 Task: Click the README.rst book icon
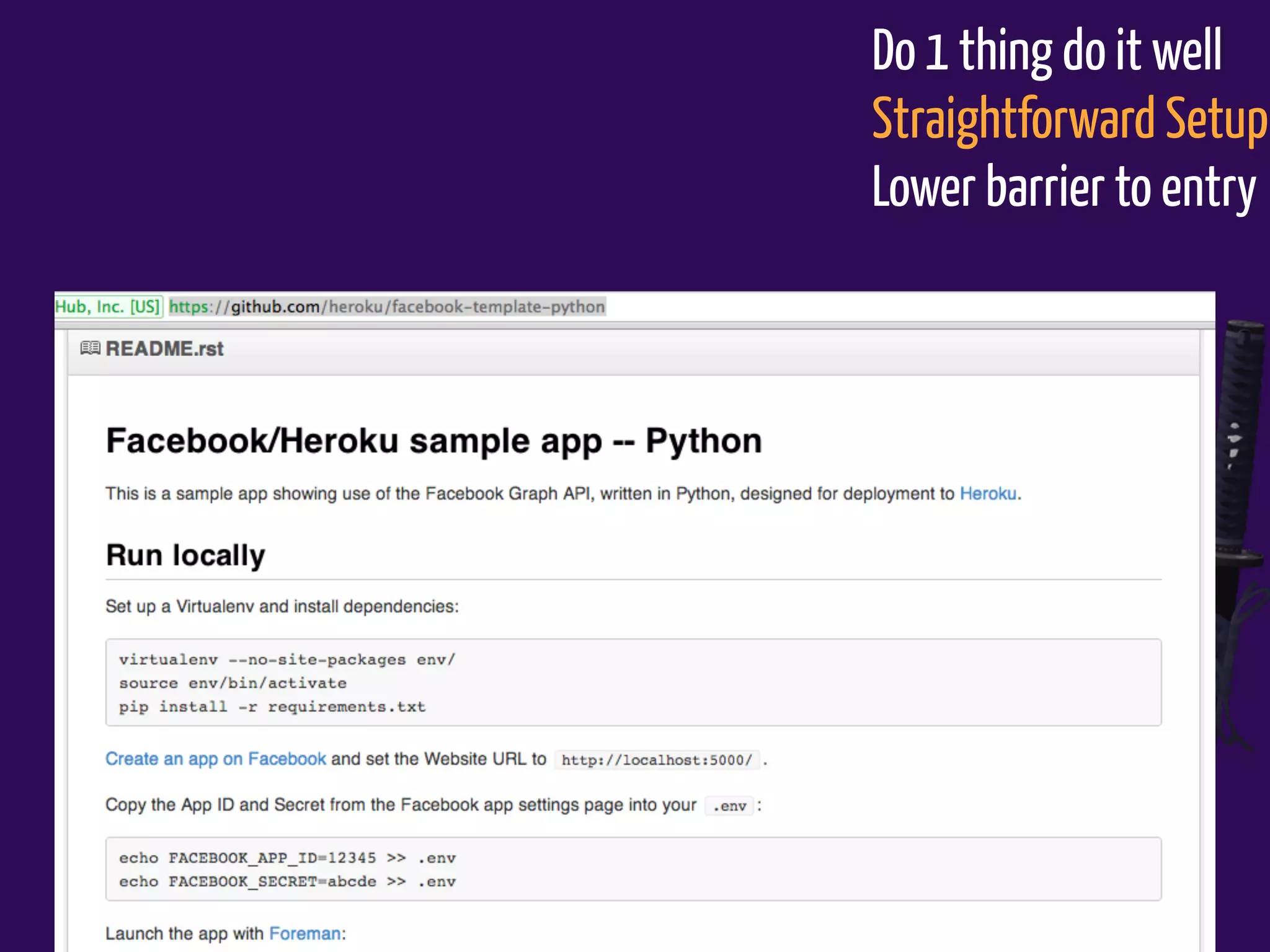[x=90, y=348]
